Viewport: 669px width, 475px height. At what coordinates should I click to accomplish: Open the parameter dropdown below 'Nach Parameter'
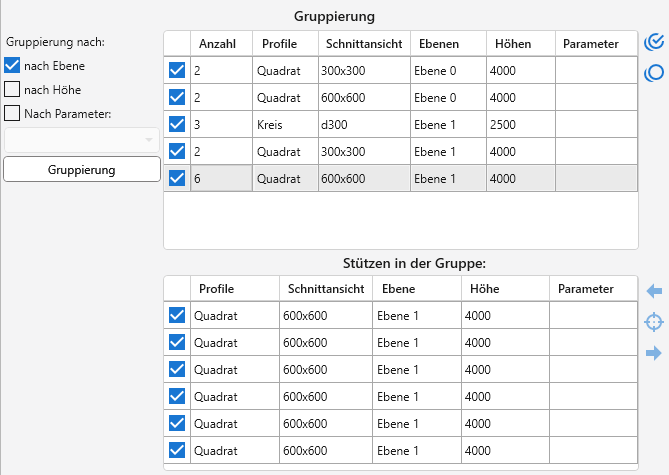82,140
